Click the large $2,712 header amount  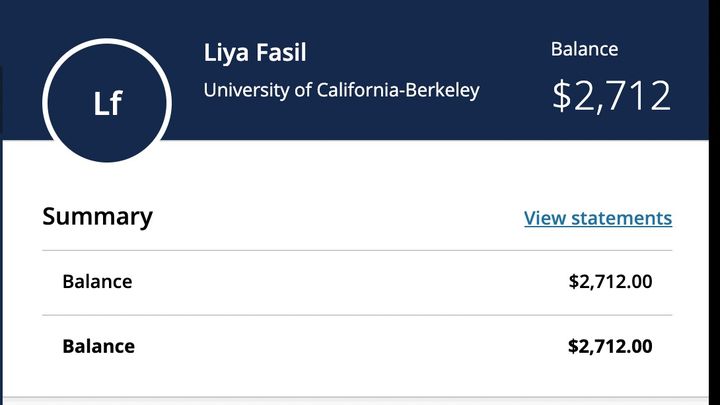pyautogui.click(x=611, y=96)
